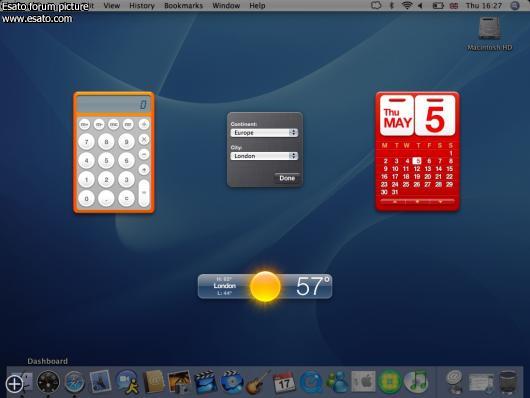Click day 31 in the calendar widget
This screenshot has width=530, height=398.
395,192
